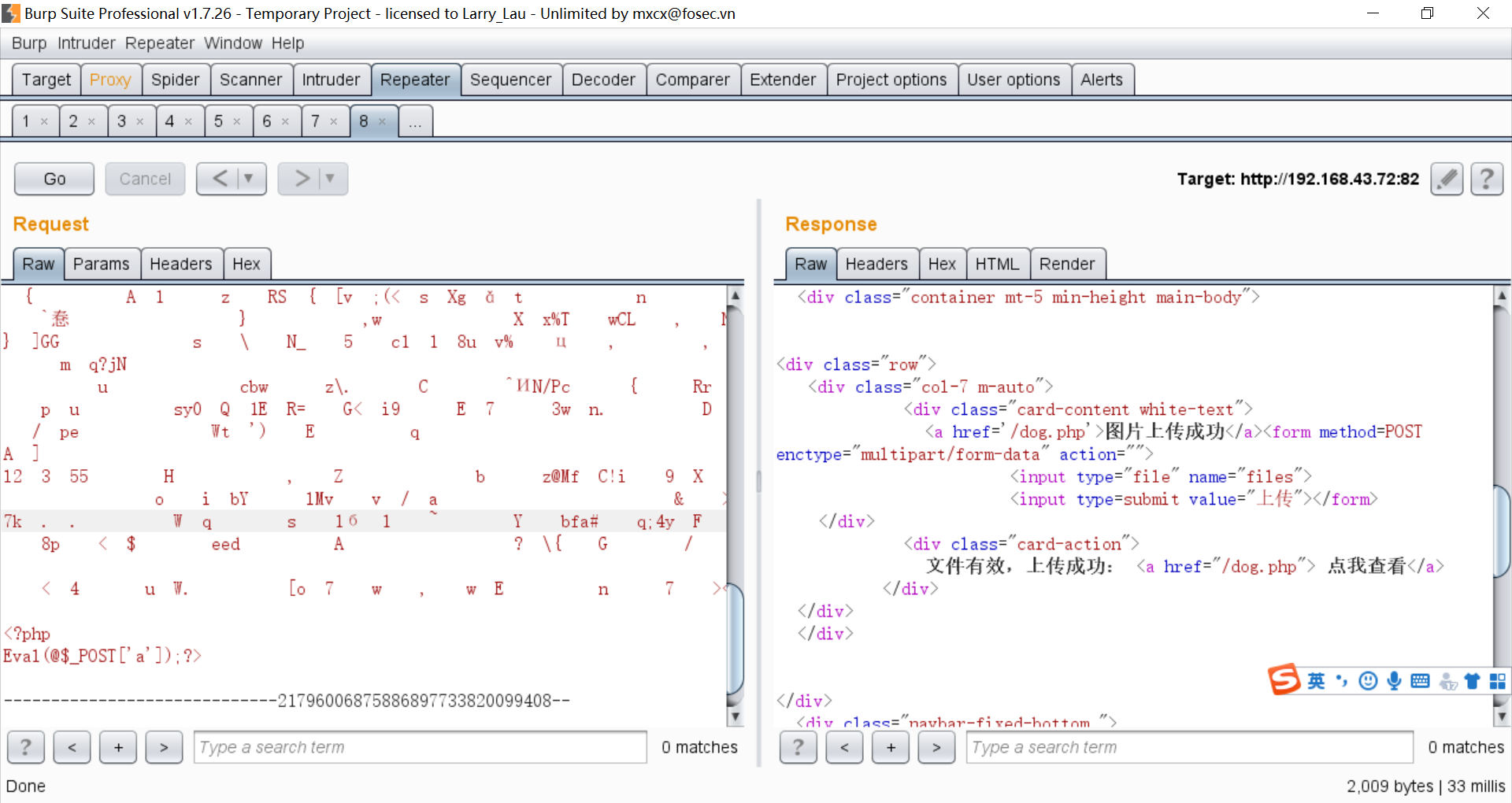1512x803 pixels.
Task: Open Request search help icon
Action: click(x=26, y=747)
